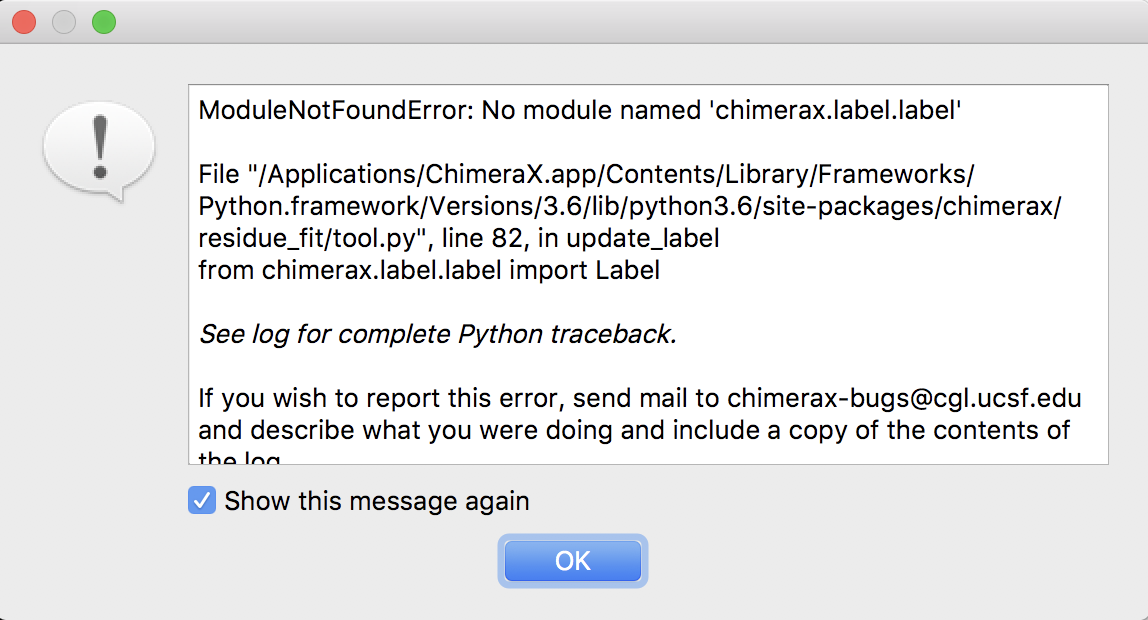The width and height of the screenshot is (1148, 620).
Task: Click the partially hidden last line 'the log'
Action: click(x=240, y=459)
